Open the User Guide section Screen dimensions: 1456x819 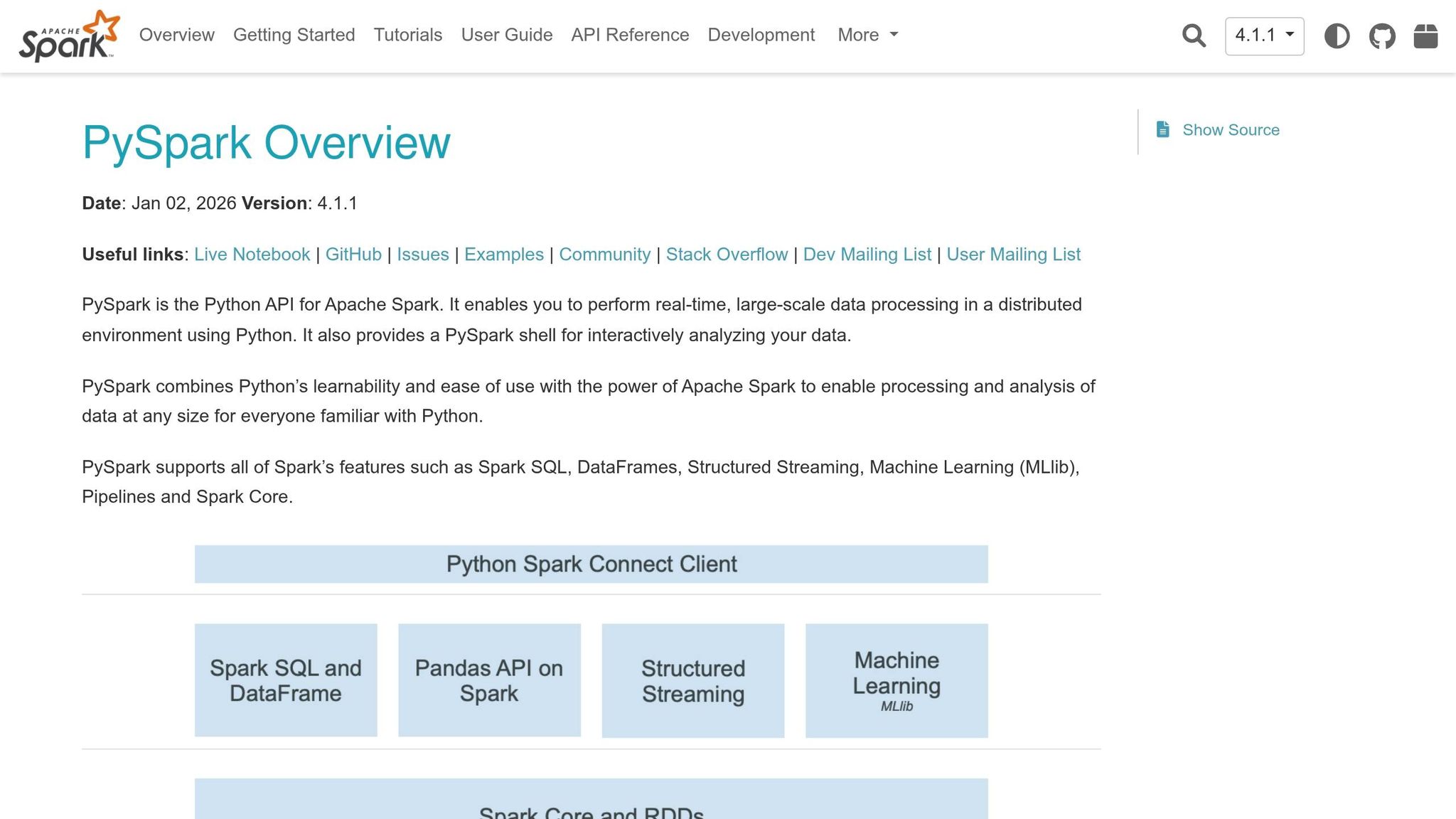(x=506, y=35)
